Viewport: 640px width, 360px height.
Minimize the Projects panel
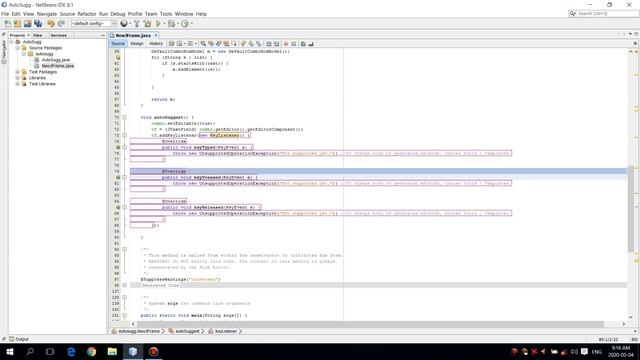point(102,36)
